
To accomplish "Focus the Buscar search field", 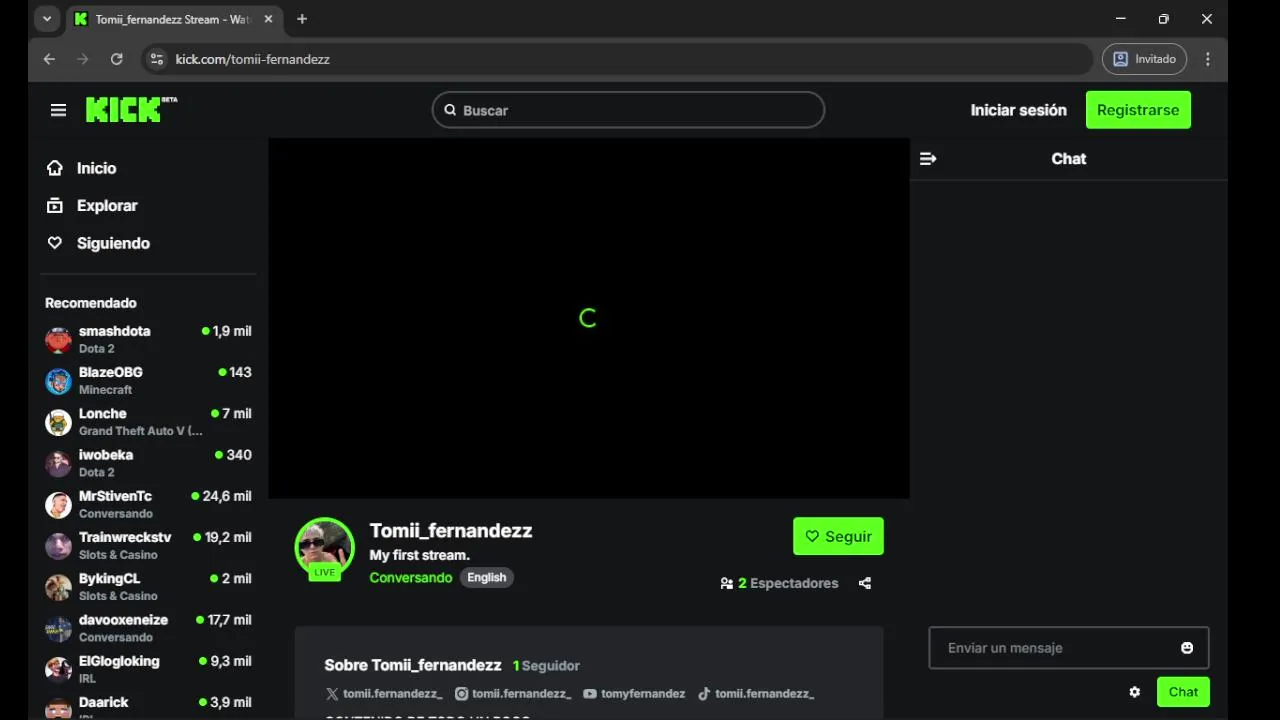I will 628,110.
